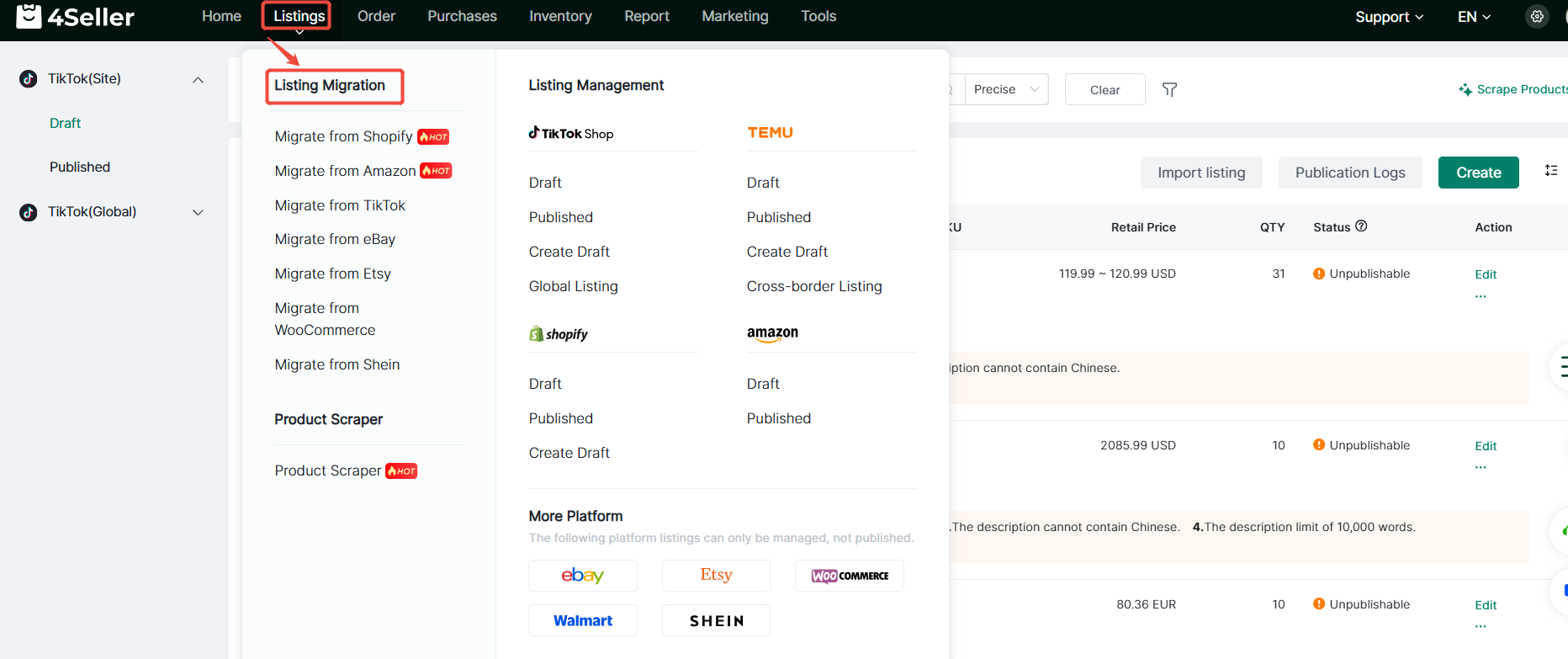Click Scrape Products link
The height and width of the screenshot is (659, 1568).
(1522, 89)
